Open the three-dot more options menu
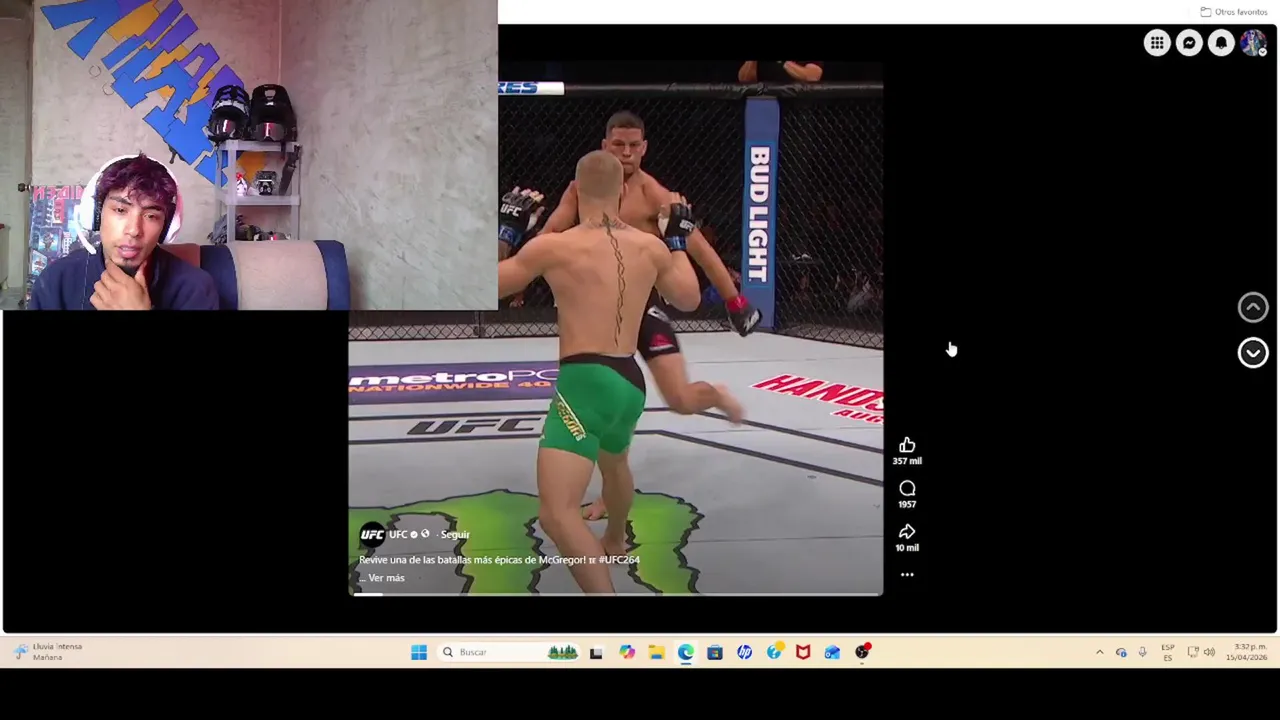The width and height of the screenshot is (1280, 720). pos(907,575)
